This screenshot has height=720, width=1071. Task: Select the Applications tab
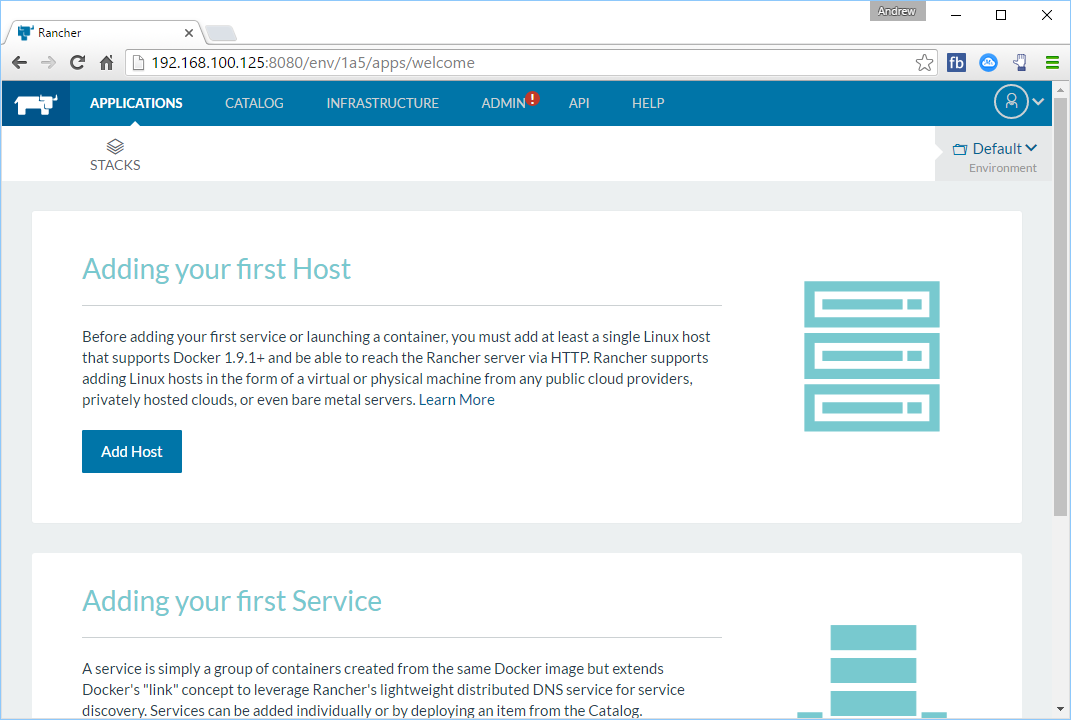coord(136,103)
